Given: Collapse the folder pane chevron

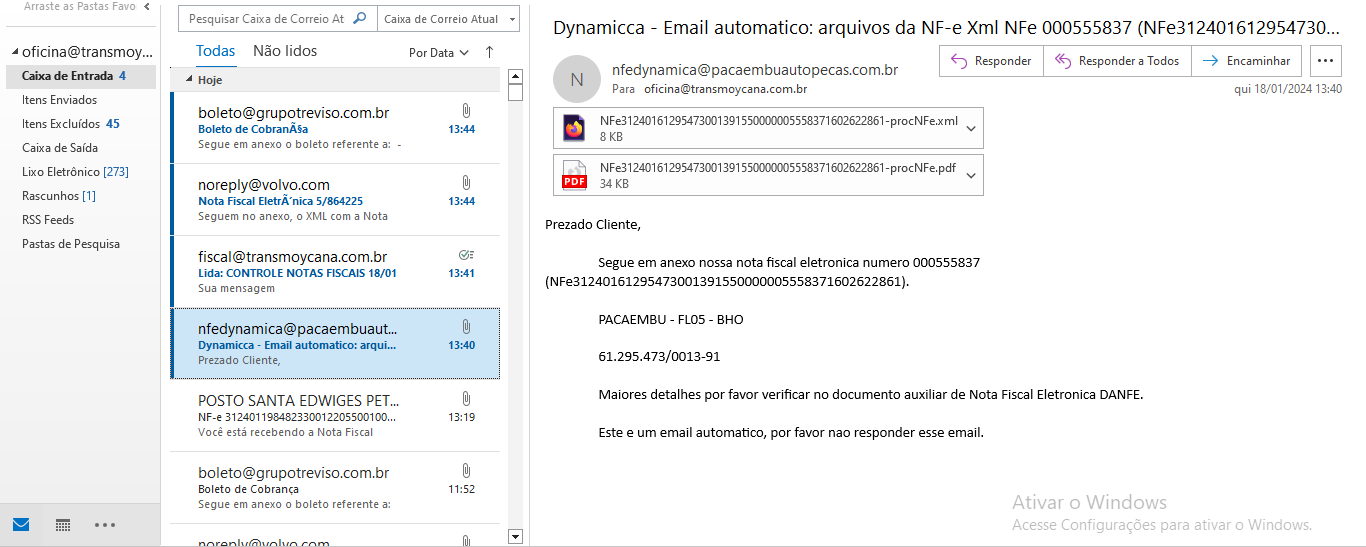Looking at the screenshot, I should (147, 7).
